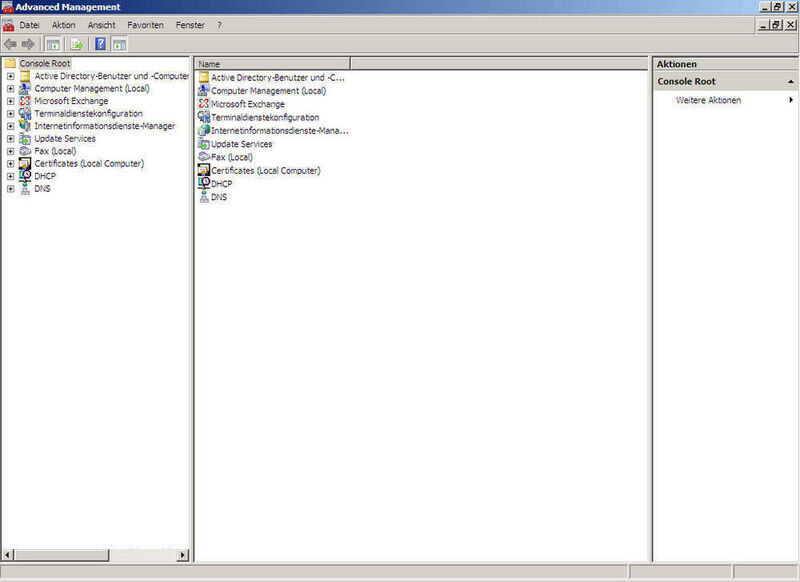
Task: Select Microsoft Exchange icon in the list pane
Action: (204, 104)
